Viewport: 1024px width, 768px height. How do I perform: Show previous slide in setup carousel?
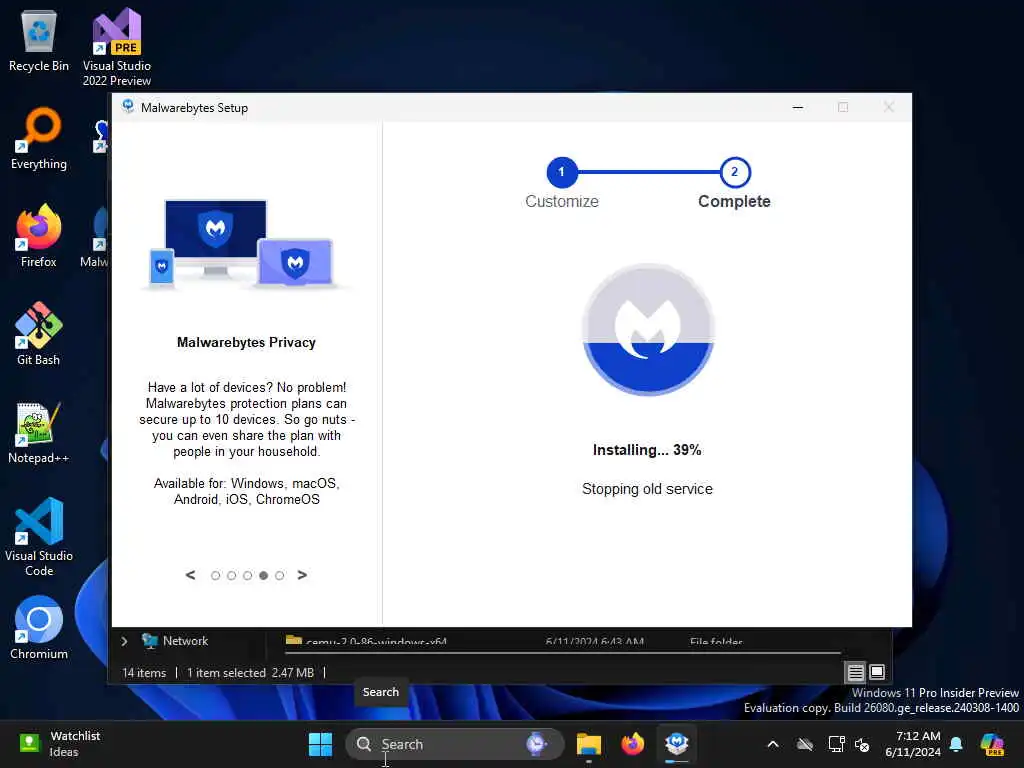coord(190,575)
